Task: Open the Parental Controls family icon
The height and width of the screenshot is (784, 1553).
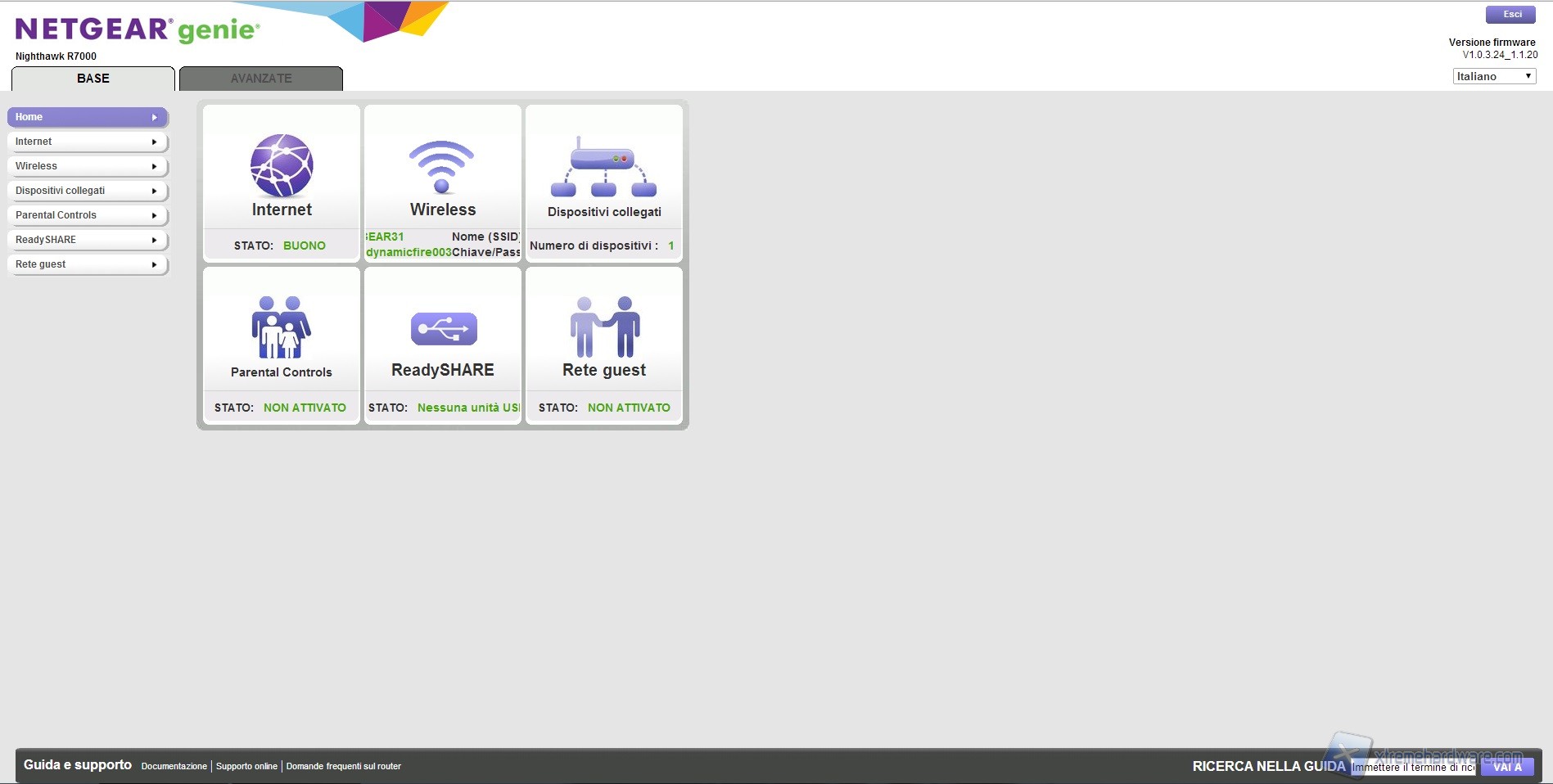Action: coord(281,327)
